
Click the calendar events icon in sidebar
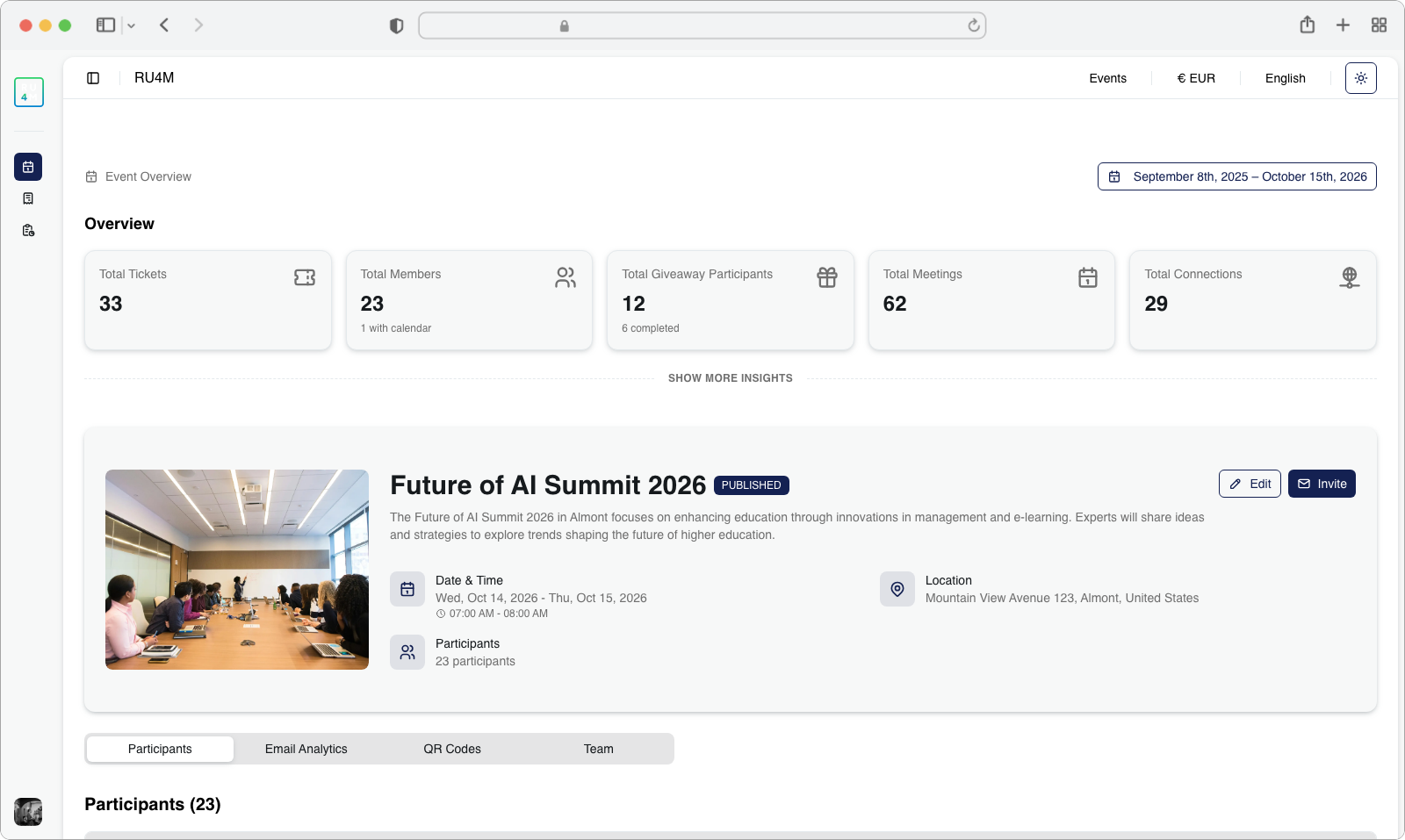tap(28, 167)
